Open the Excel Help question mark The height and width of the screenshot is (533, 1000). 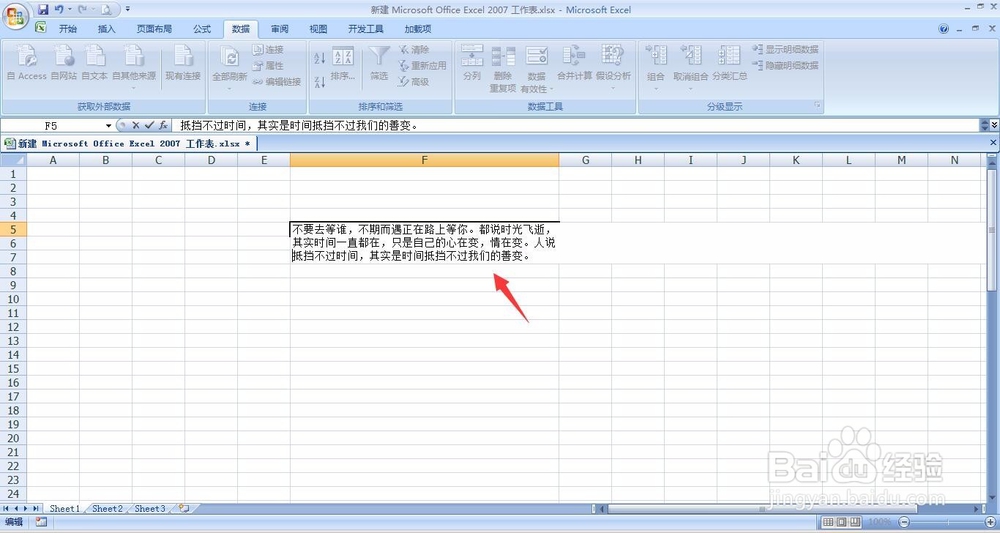[x=944, y=29]
